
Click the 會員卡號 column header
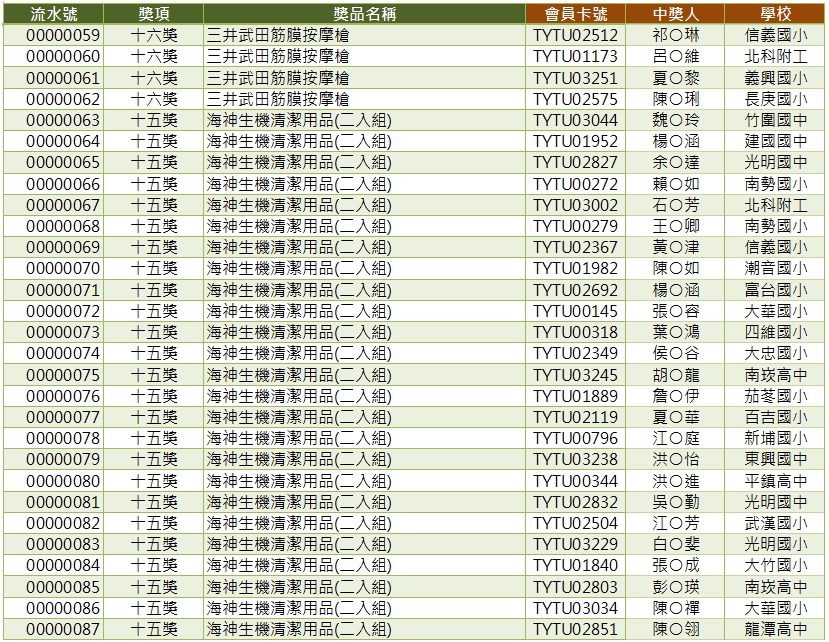[x=576, y=14]
